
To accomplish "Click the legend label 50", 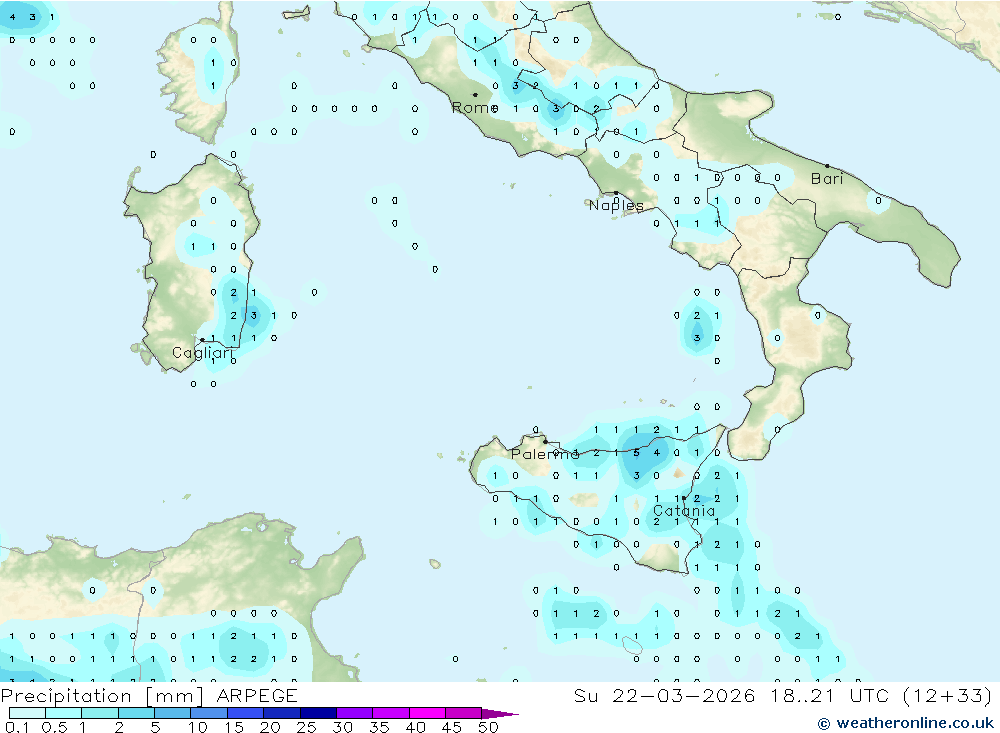I will pyautogui.click(x=488, y=727).
